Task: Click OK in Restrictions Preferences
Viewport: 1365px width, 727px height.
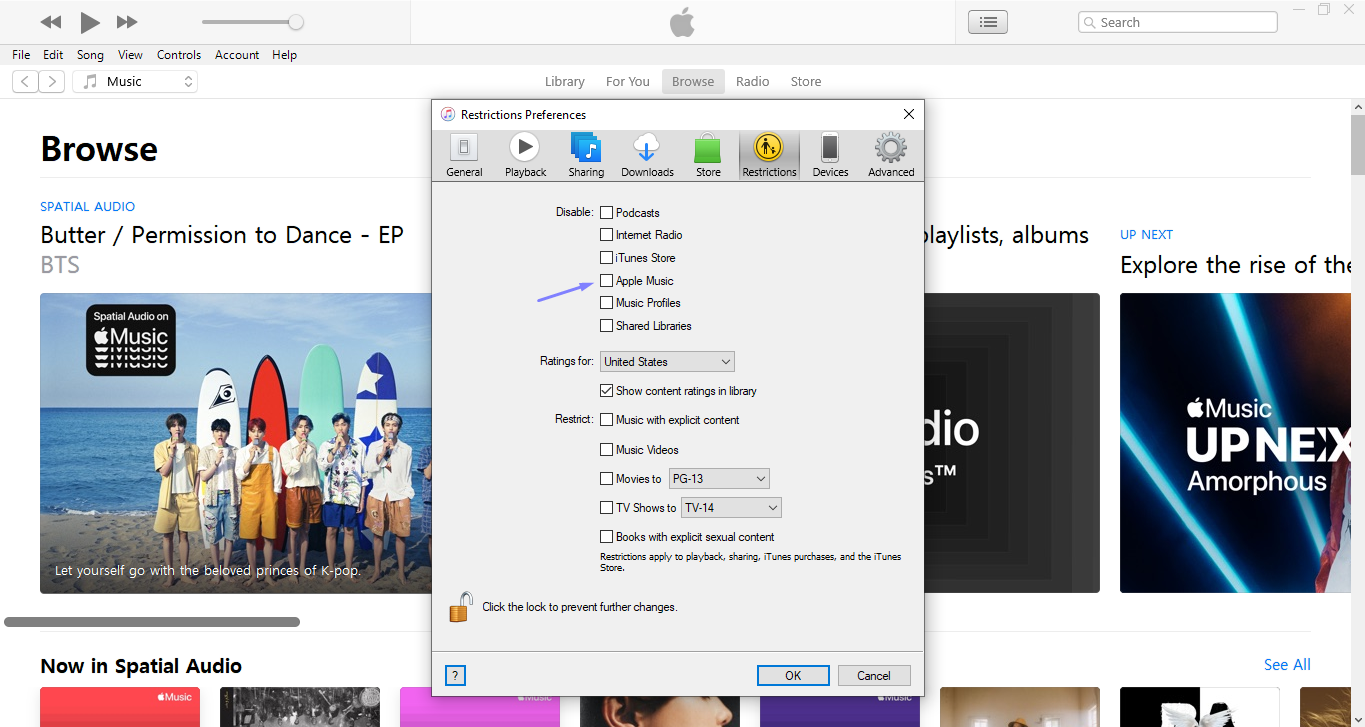Action: pyautogui.click(x=793, y=675)
